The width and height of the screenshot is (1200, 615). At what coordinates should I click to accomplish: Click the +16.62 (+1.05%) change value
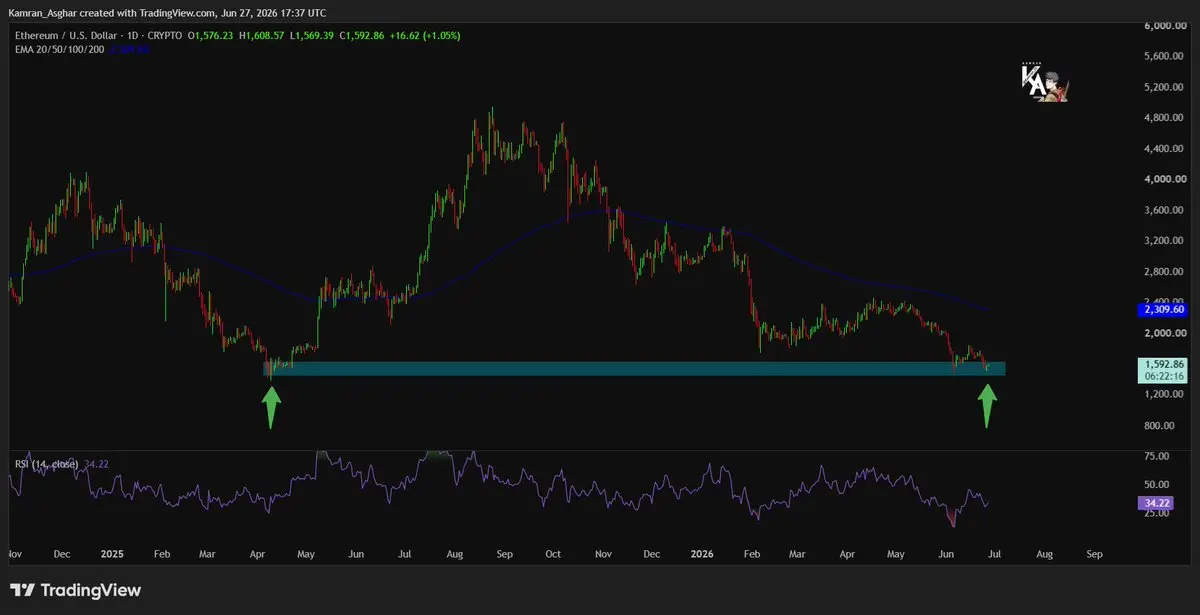pyautogui.click(x=425, y=34)
